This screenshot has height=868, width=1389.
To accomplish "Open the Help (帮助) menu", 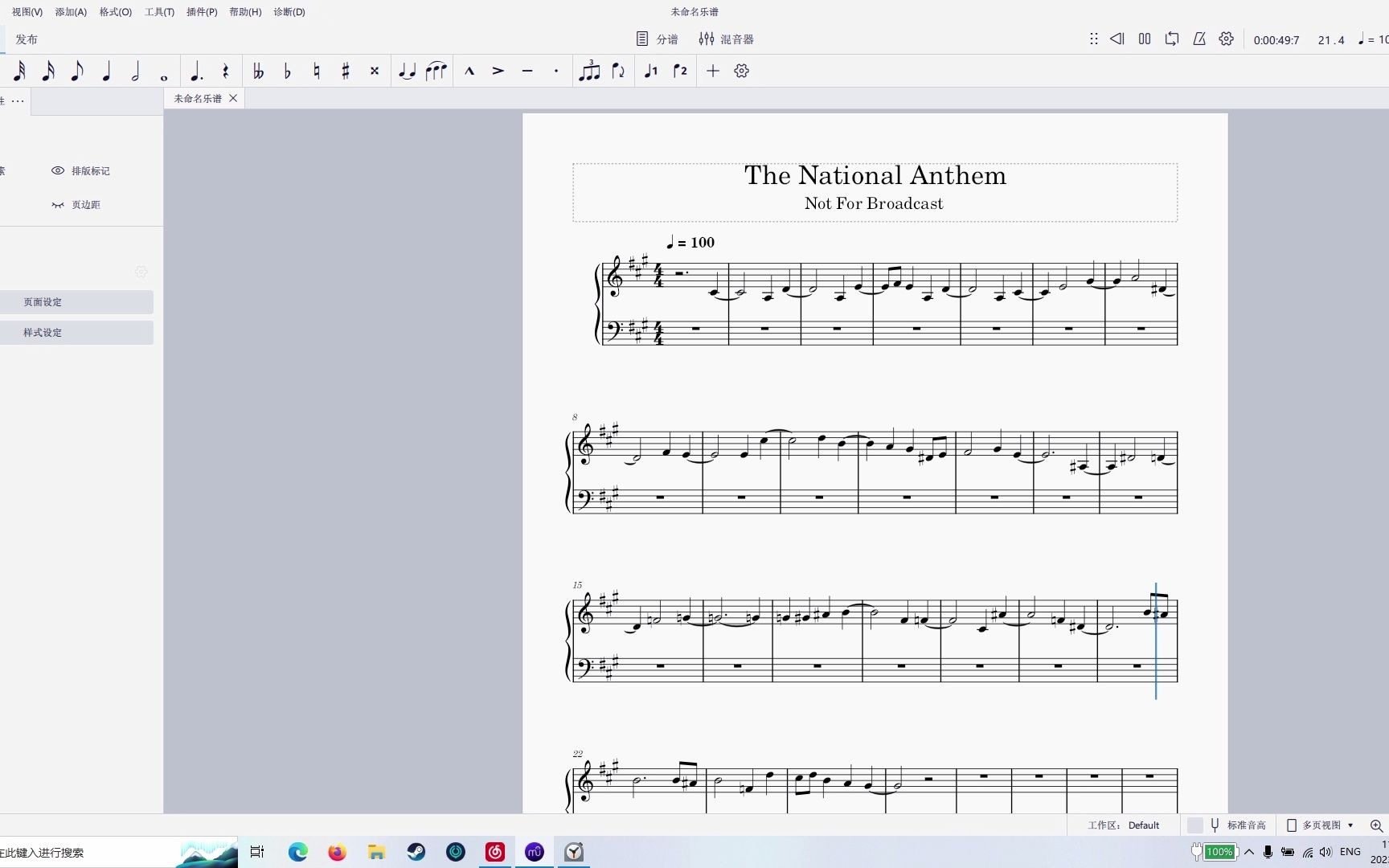I will [x=245, y=12].
